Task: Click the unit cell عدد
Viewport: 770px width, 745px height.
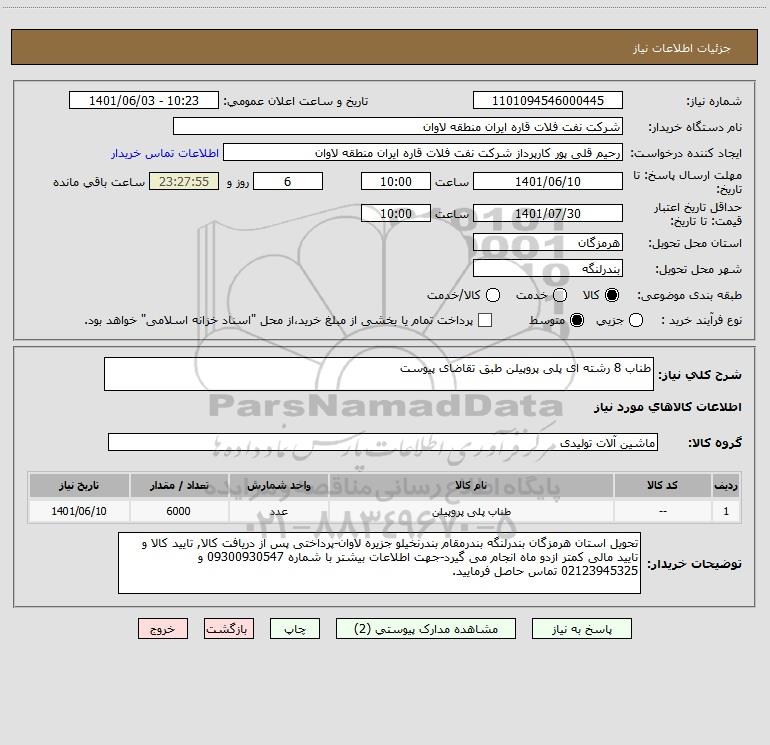Action: [278, 511]
